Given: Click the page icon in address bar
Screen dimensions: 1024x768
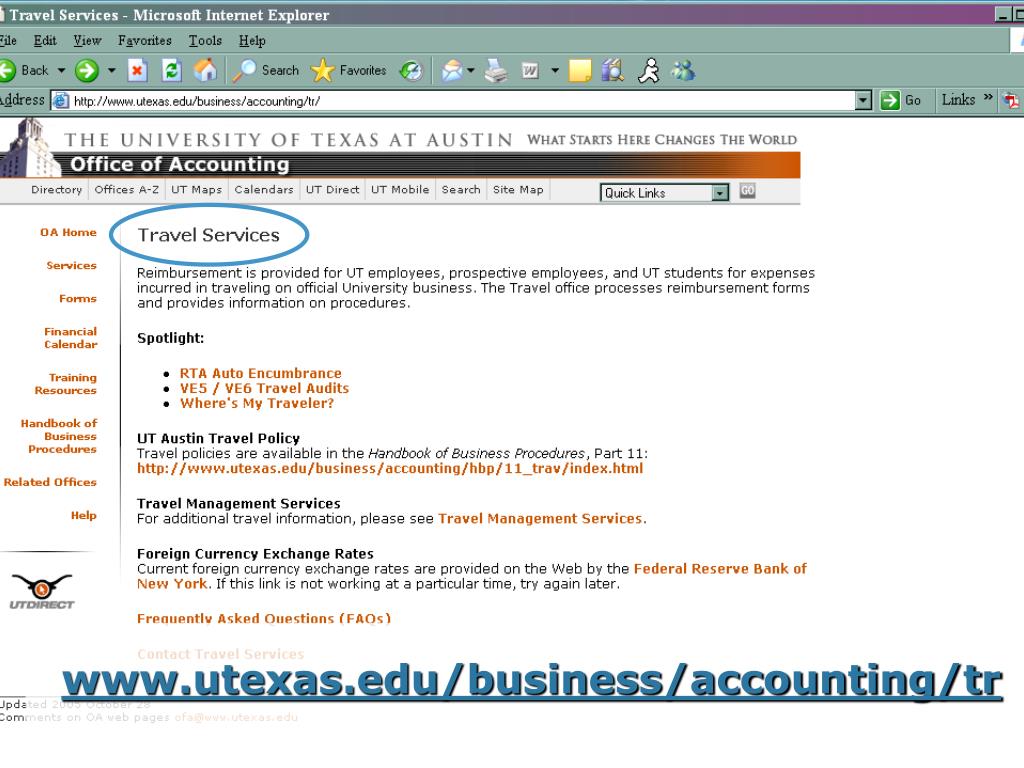Looking at the screenshot, I should pos(61,101).
